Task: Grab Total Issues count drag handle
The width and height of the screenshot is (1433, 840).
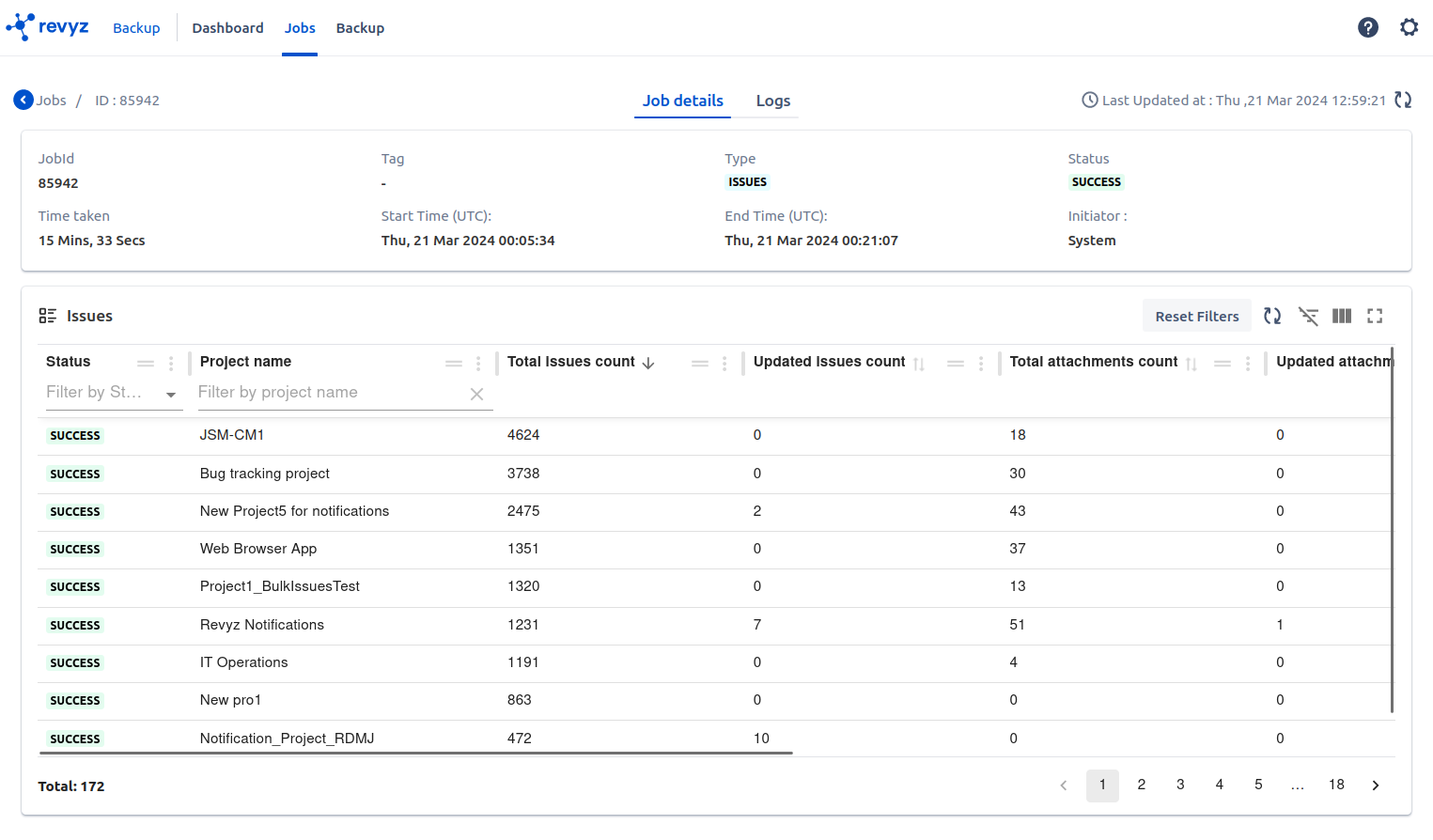Action: tap(700, 364)
